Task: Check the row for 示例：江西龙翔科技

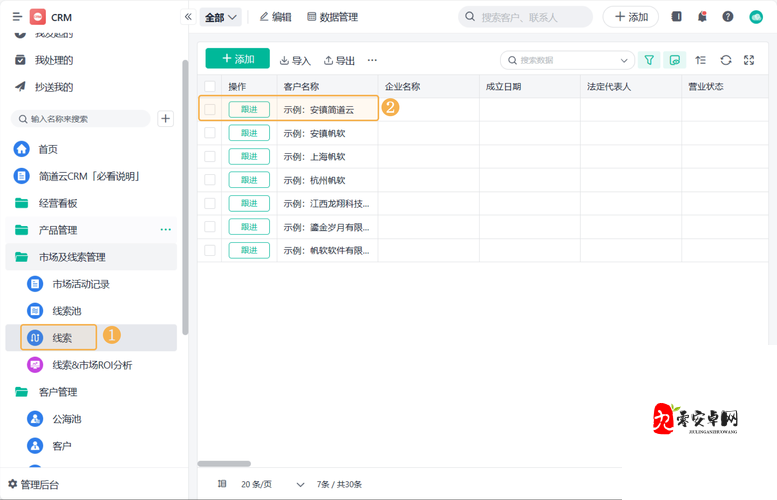Action: coord(210,203)
